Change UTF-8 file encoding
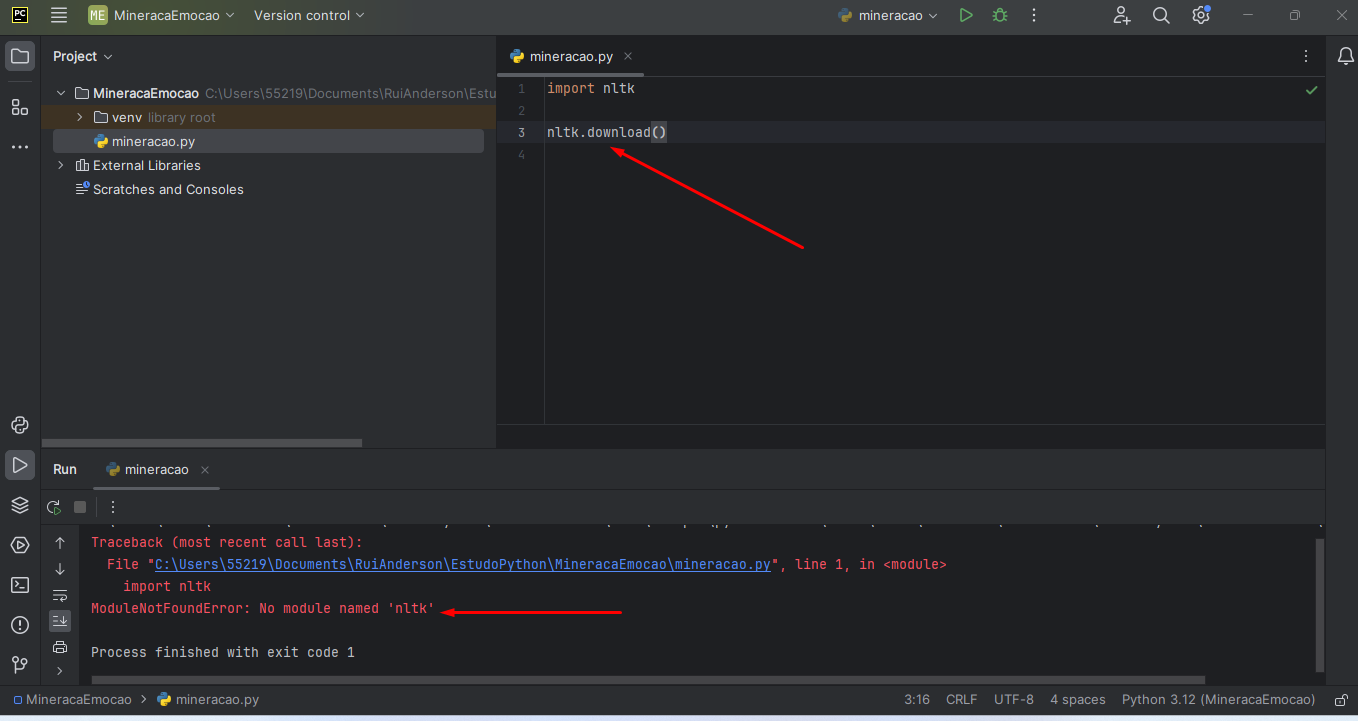 tap(1014, 700)
